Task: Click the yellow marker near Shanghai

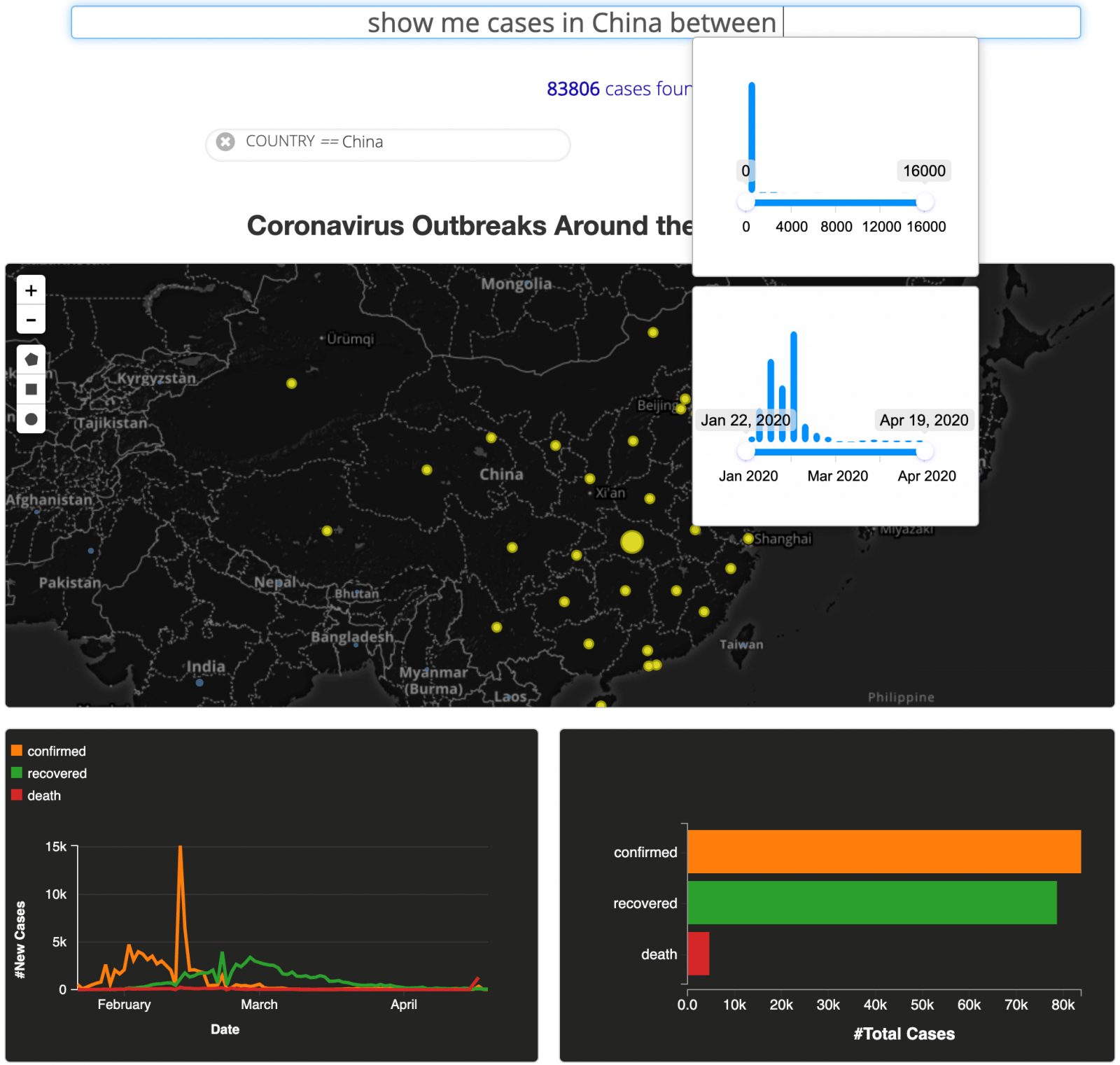Action: pyautogui.click(x=748, y=538)
